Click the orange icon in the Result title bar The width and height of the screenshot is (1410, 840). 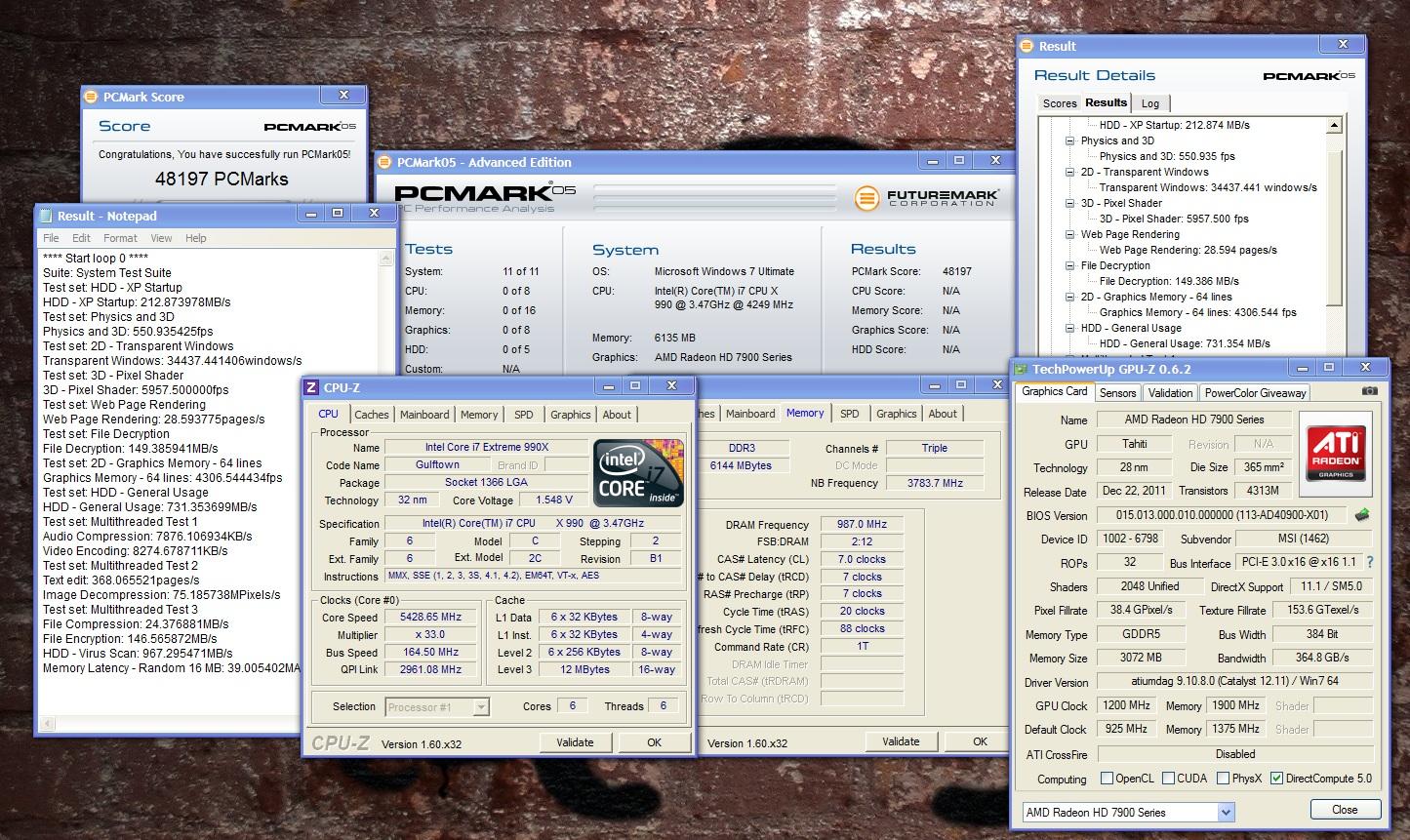point(1027,46)
